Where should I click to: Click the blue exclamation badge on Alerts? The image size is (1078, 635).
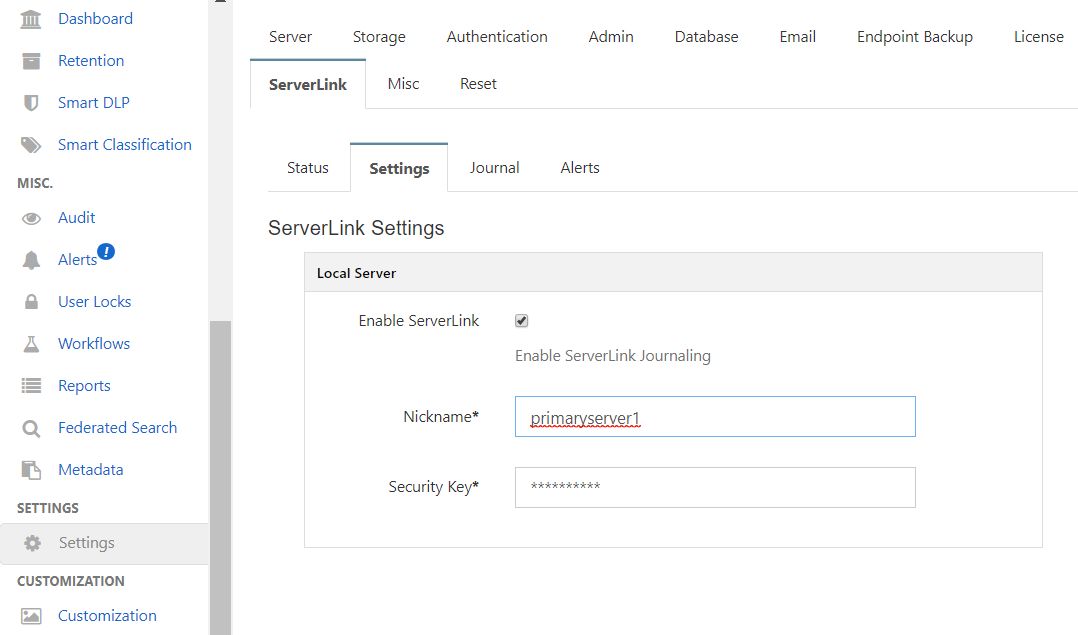coord(106,252)
